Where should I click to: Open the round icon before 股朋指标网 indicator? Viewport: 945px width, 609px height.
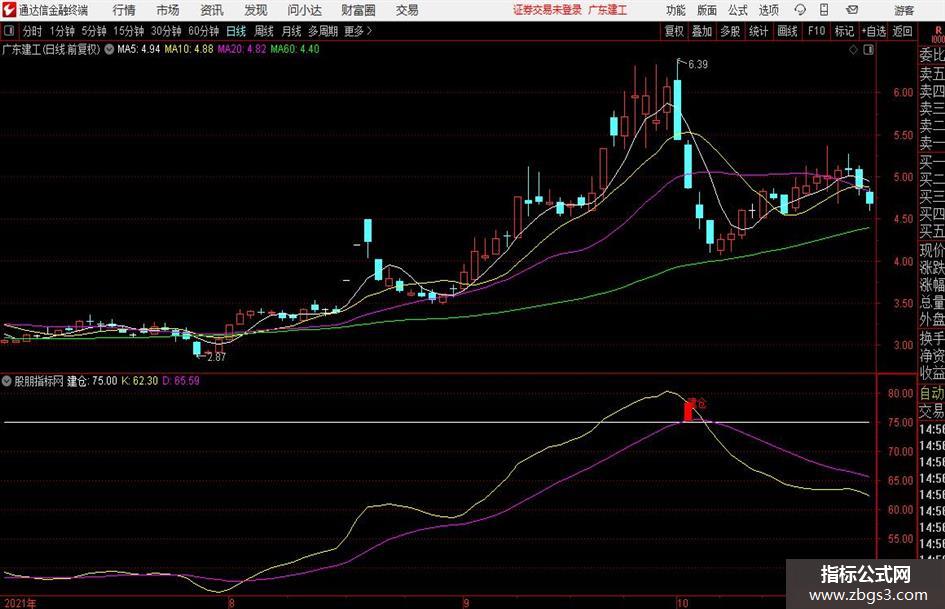(7, 380)
